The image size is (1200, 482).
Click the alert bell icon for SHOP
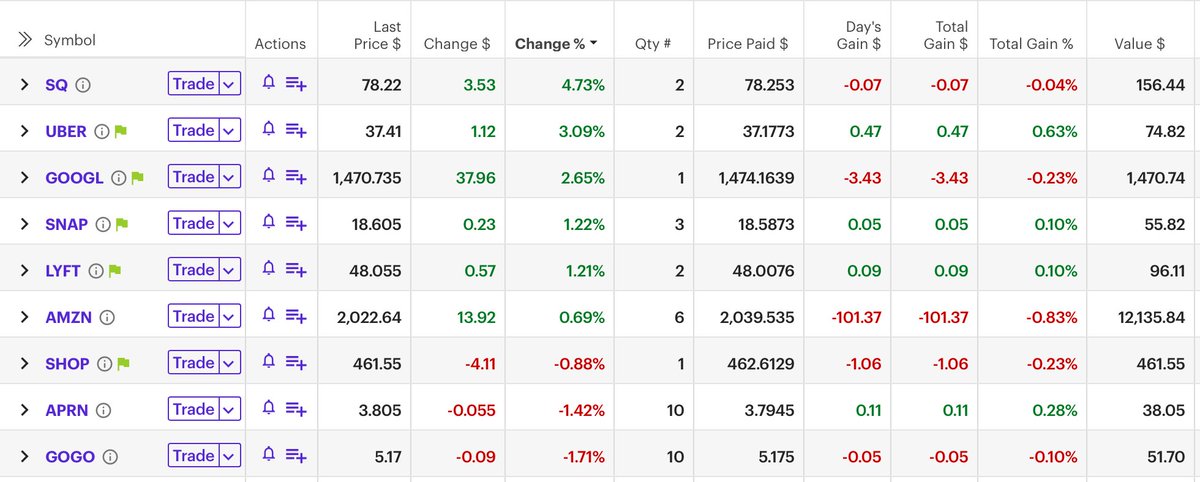pyautogui.click(x=268, y=363)
